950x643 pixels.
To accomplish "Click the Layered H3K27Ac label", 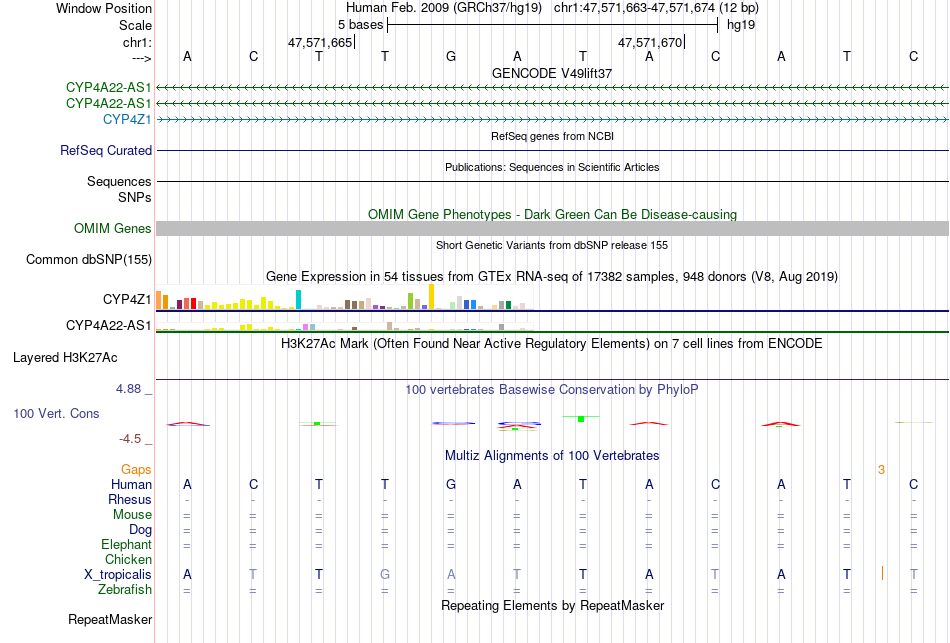I will point(65,358).
